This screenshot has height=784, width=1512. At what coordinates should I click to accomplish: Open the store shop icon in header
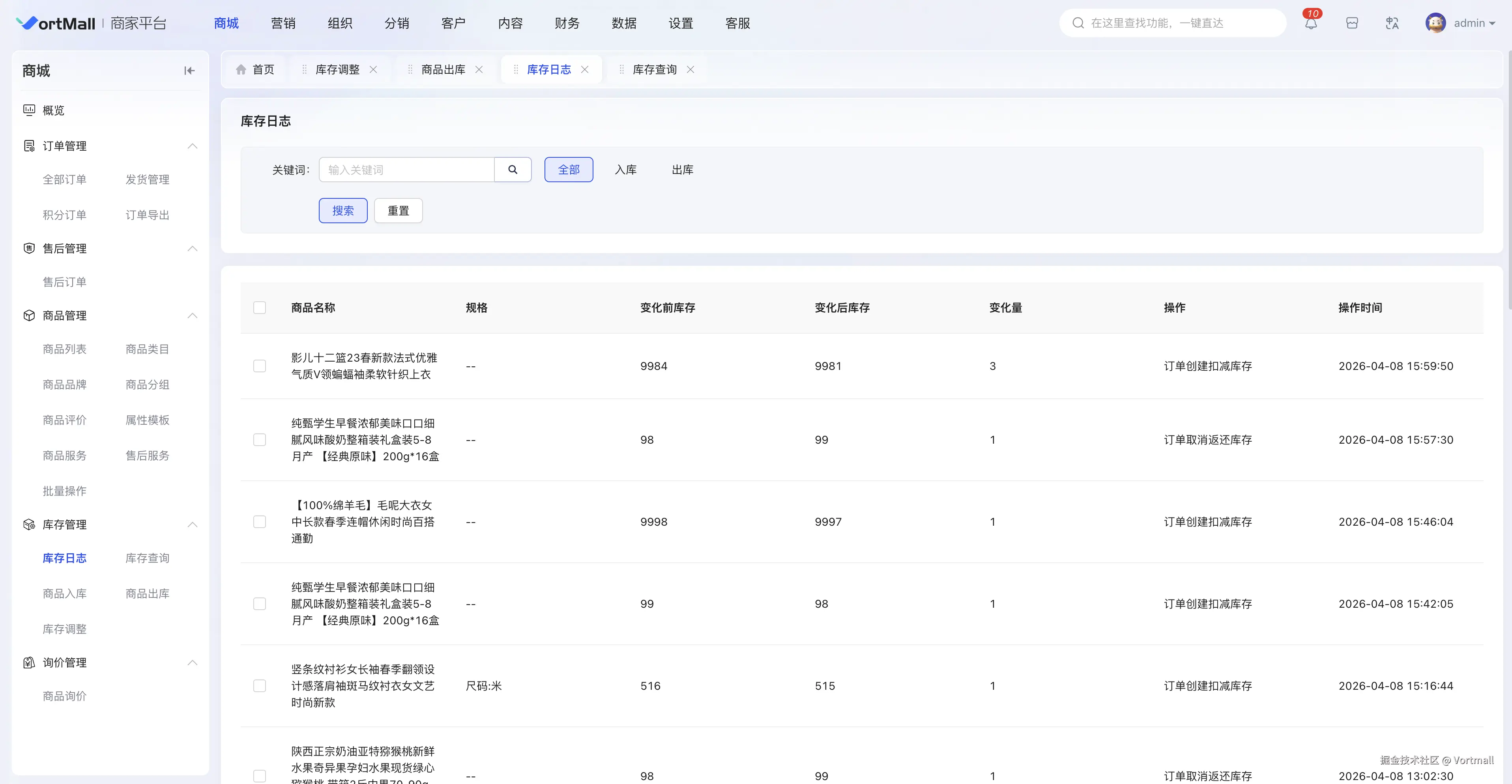pos(1352,24)
